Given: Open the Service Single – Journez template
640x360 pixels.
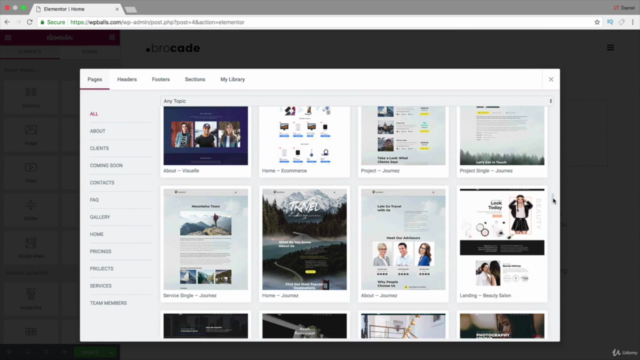Looking at the screenshot, I should [x=206, y=239].
